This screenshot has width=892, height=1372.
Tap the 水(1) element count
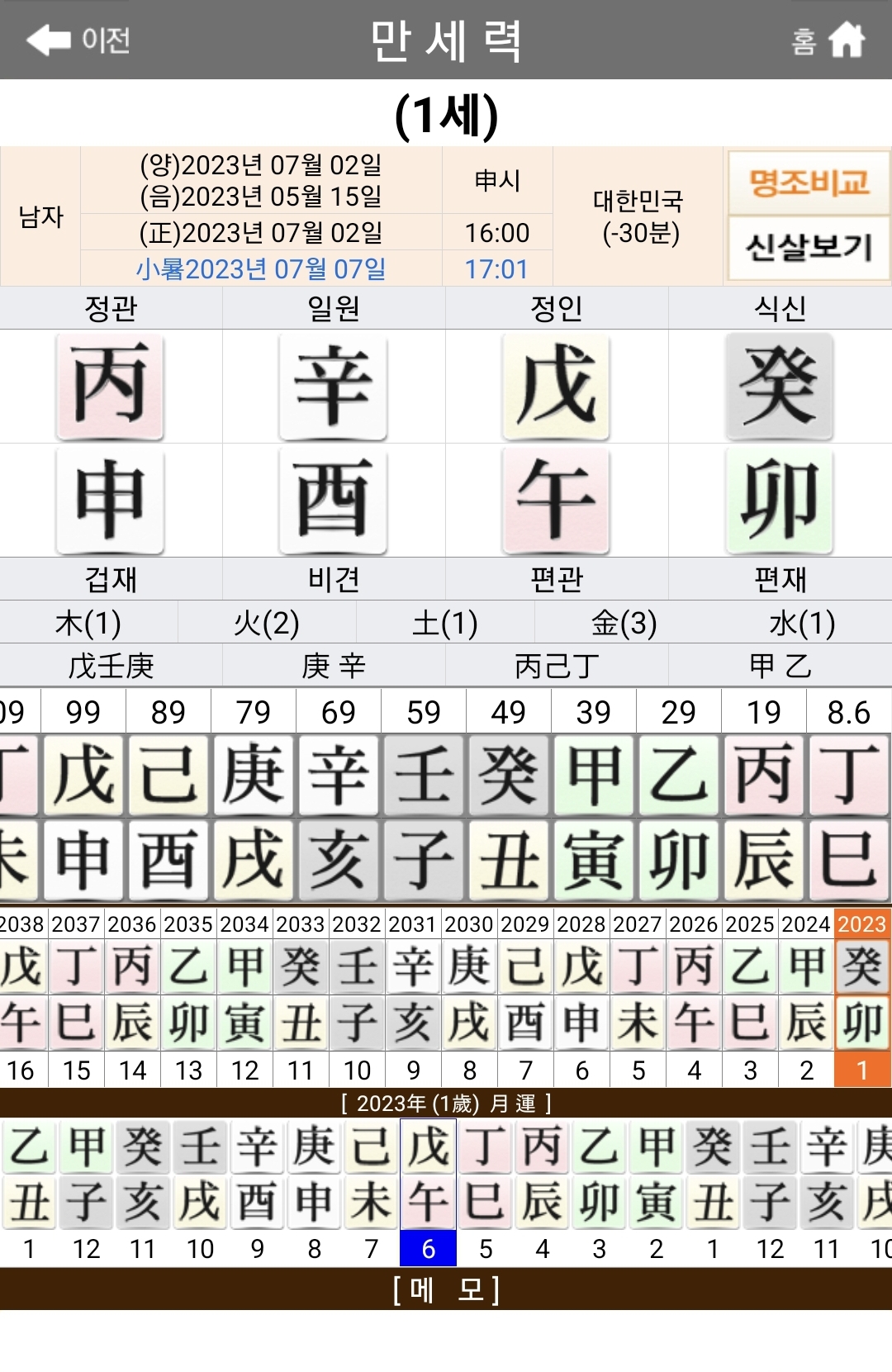point(802,623)
